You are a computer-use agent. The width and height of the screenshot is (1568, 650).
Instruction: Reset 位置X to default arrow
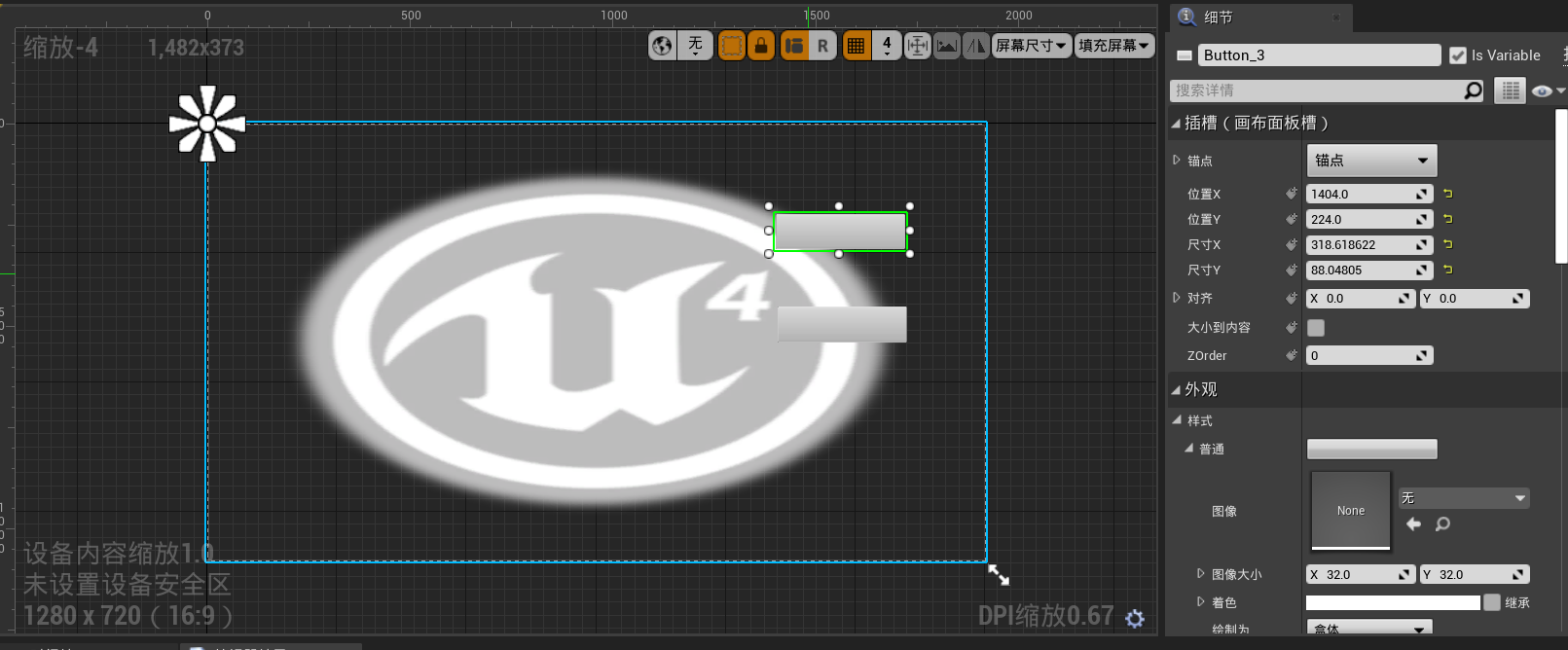tap(1448, 194)
